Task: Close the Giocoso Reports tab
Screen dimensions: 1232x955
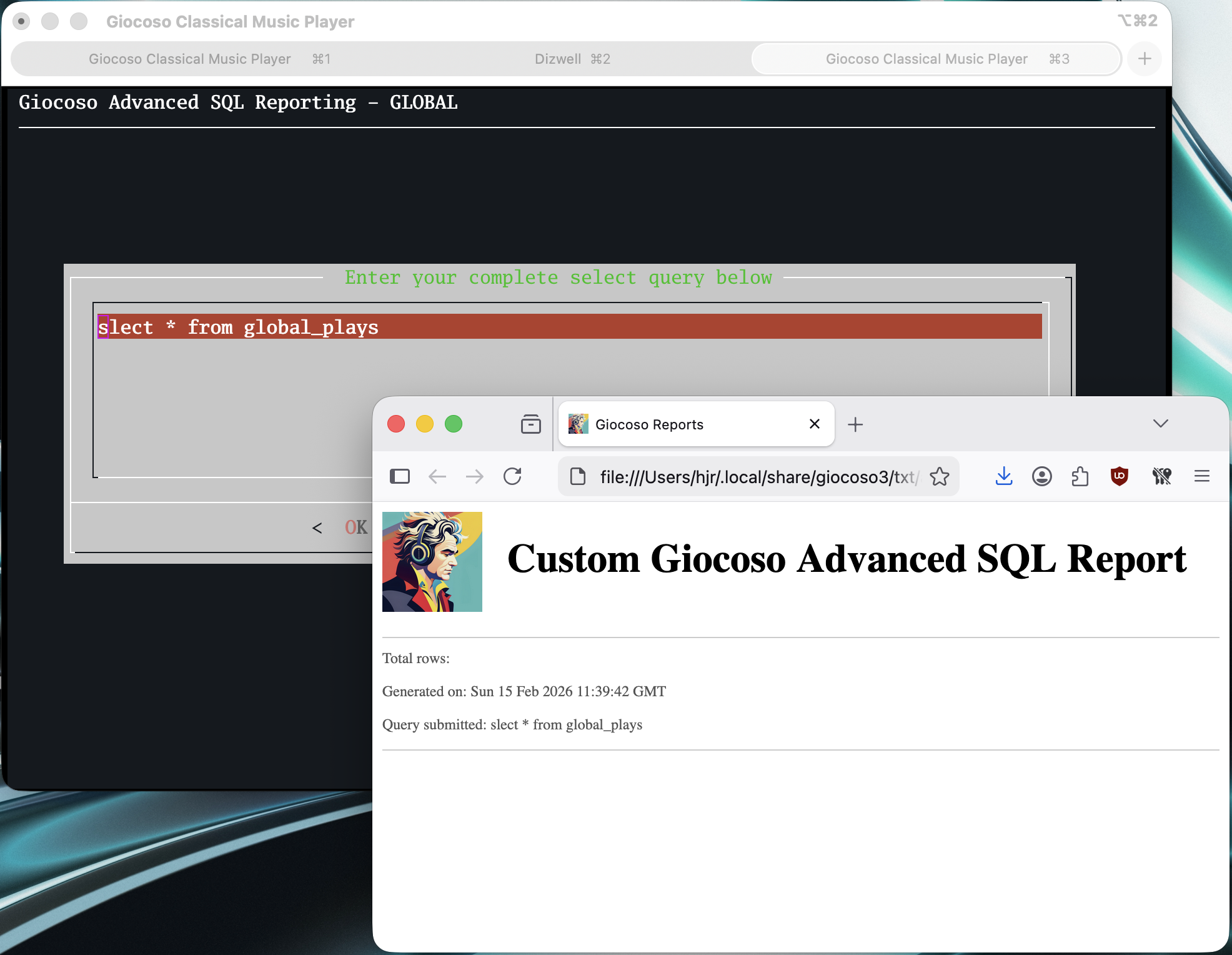Action: coord(814,424)
